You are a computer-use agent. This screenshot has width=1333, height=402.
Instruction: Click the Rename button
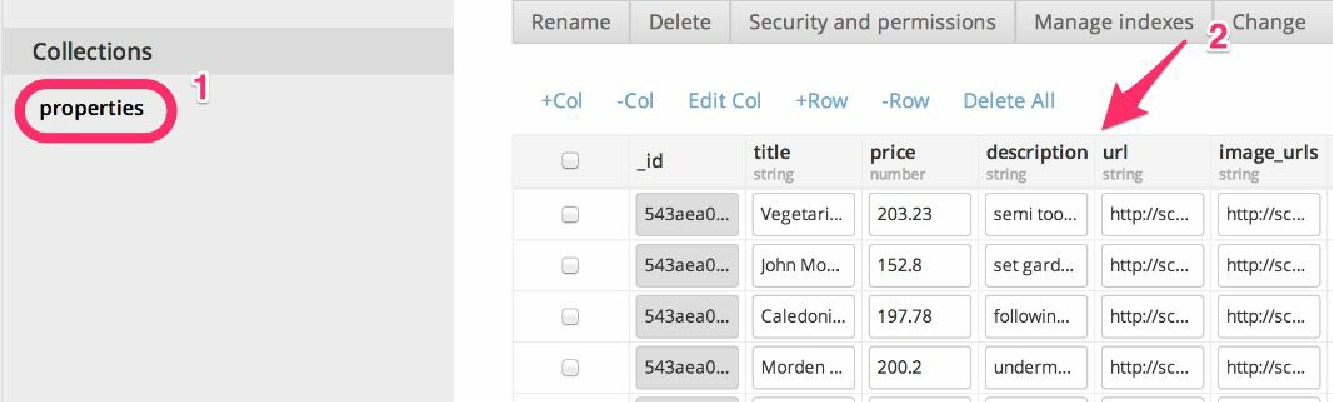(x=570, y=22)
